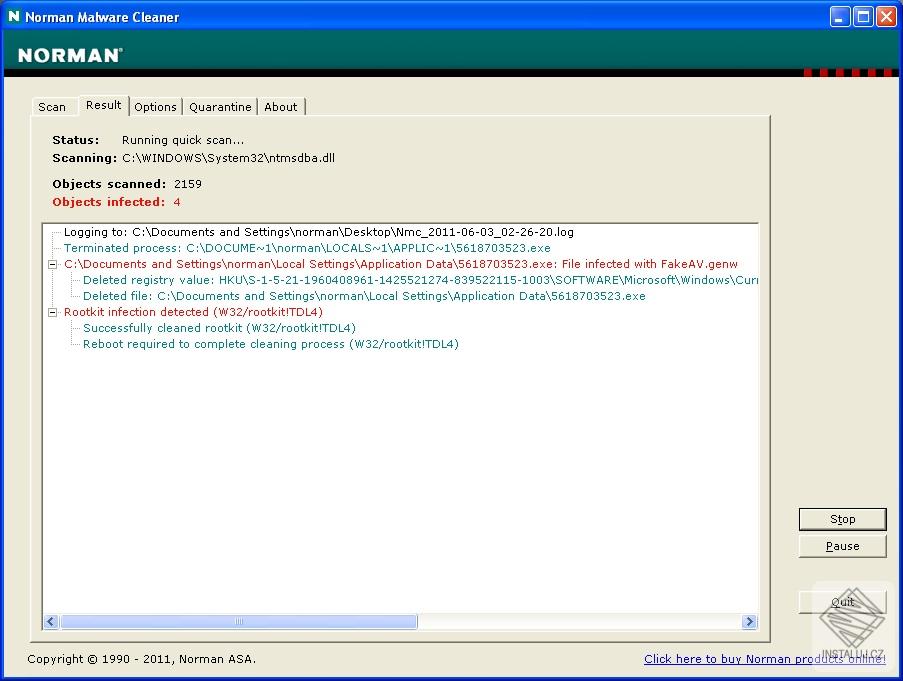903x681 pixels.
Task: Select the 'Reboot required to complete cleaning' row
Action: [x=271, y=344]
